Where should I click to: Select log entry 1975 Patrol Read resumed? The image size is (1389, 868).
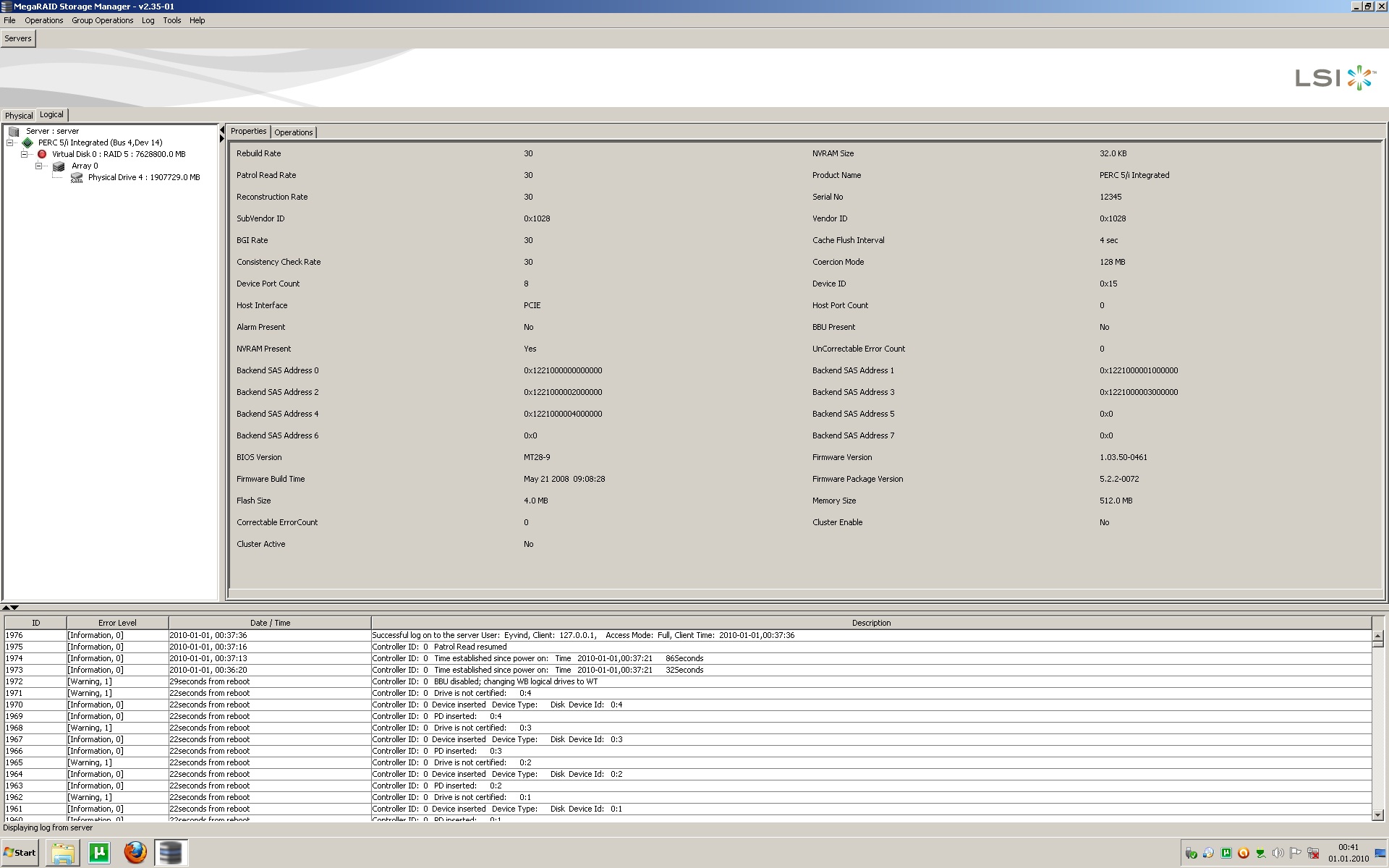(688, 647)
